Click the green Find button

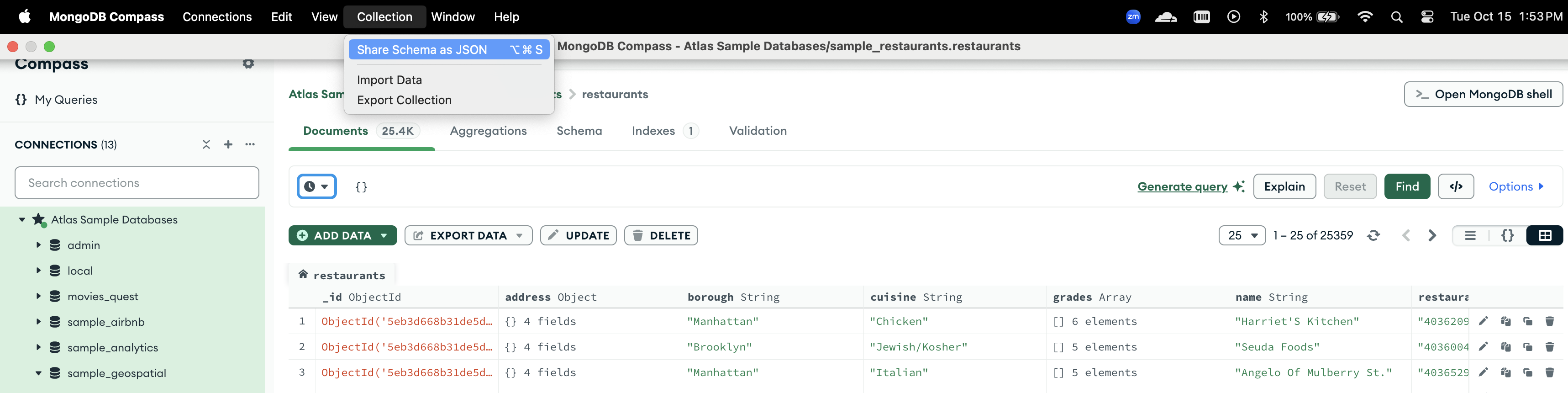tap(1407, 186)
